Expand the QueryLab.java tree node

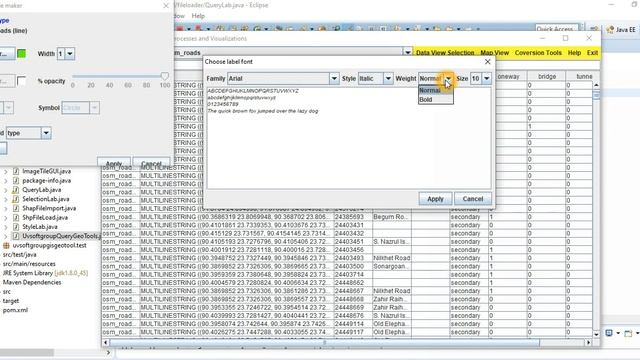pyautogui.click(x=6, y=190)
